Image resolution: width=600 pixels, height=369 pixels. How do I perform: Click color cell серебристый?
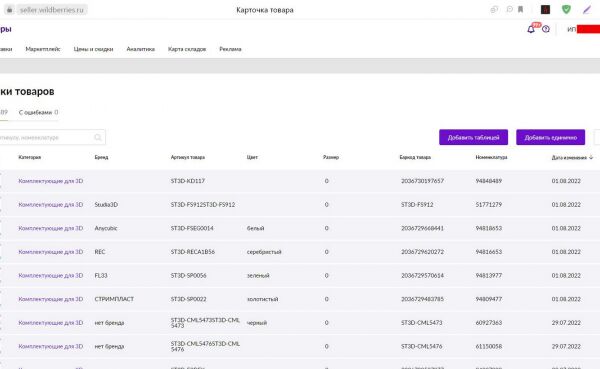(264, 252)
